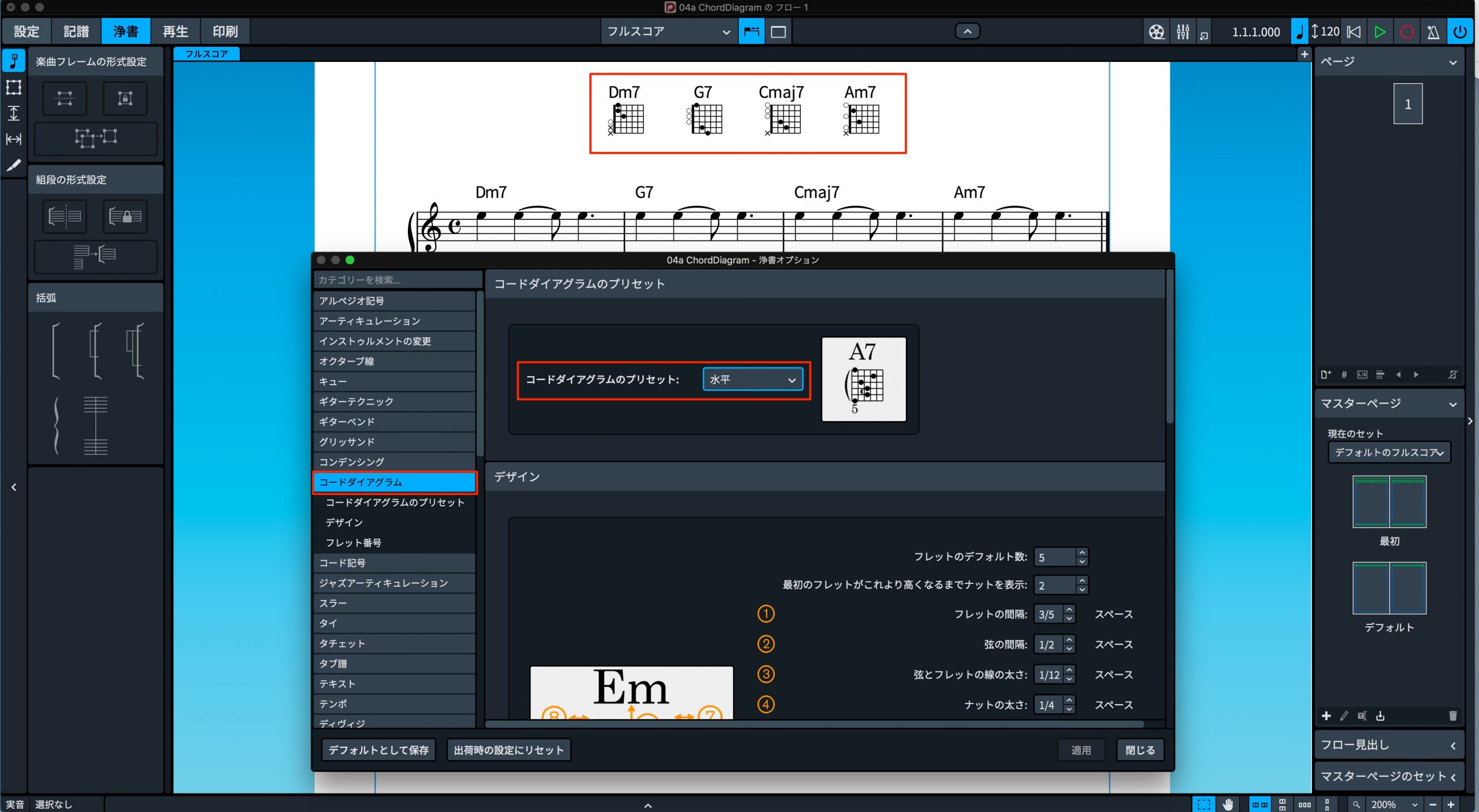Select the デフォルト master page thumbnail
1479x812 pixels.
coord(1389,587)
